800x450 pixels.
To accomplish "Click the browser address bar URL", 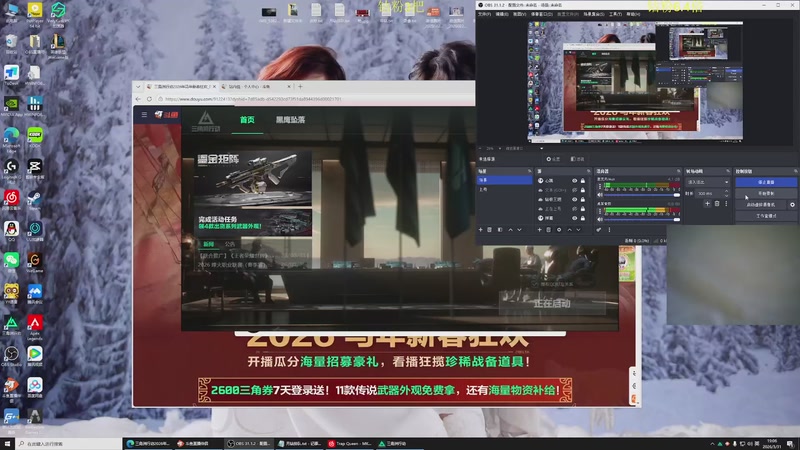I will (253, 99).
